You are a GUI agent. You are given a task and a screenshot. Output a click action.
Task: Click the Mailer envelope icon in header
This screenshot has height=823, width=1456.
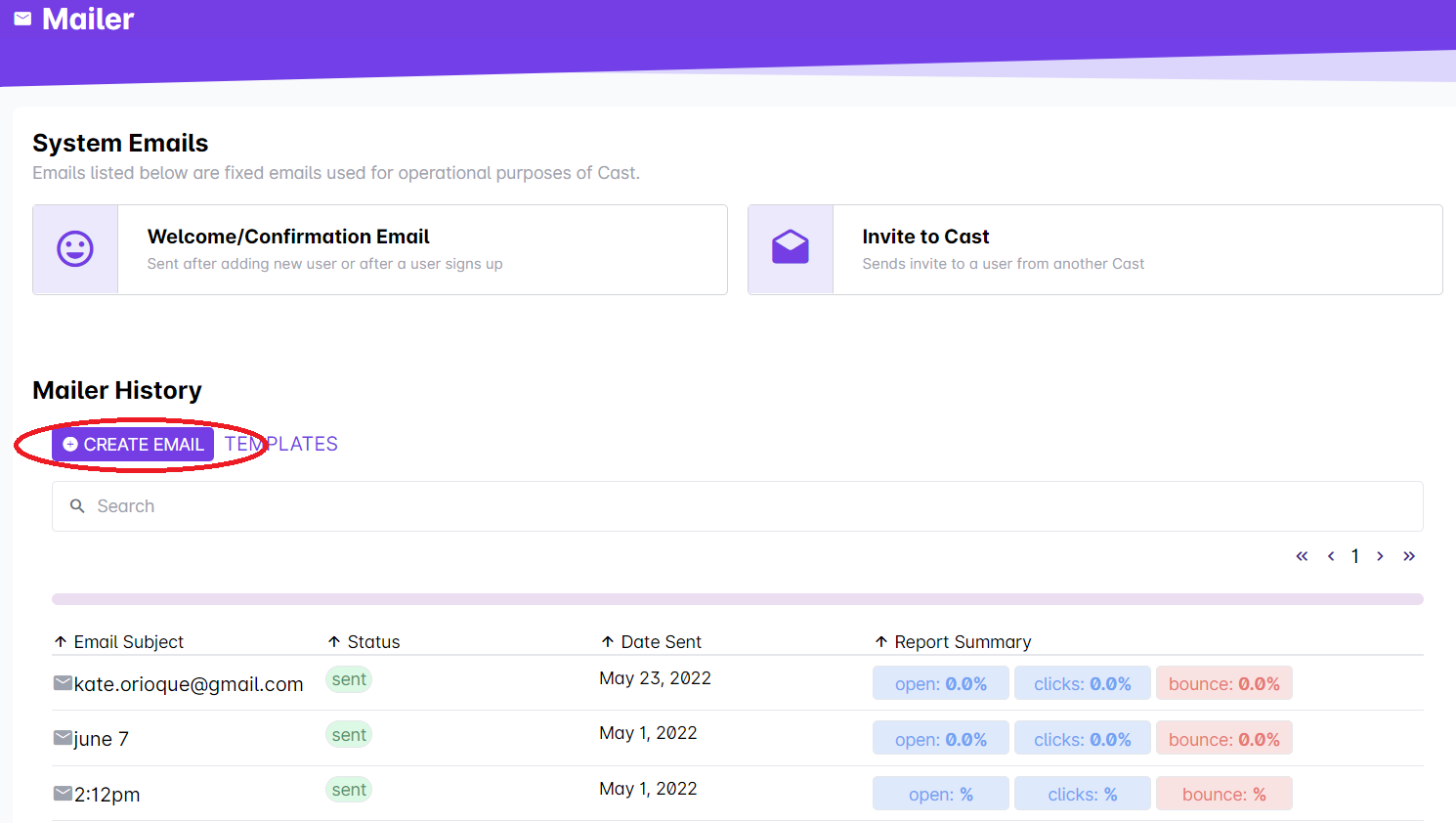(22, 19)
